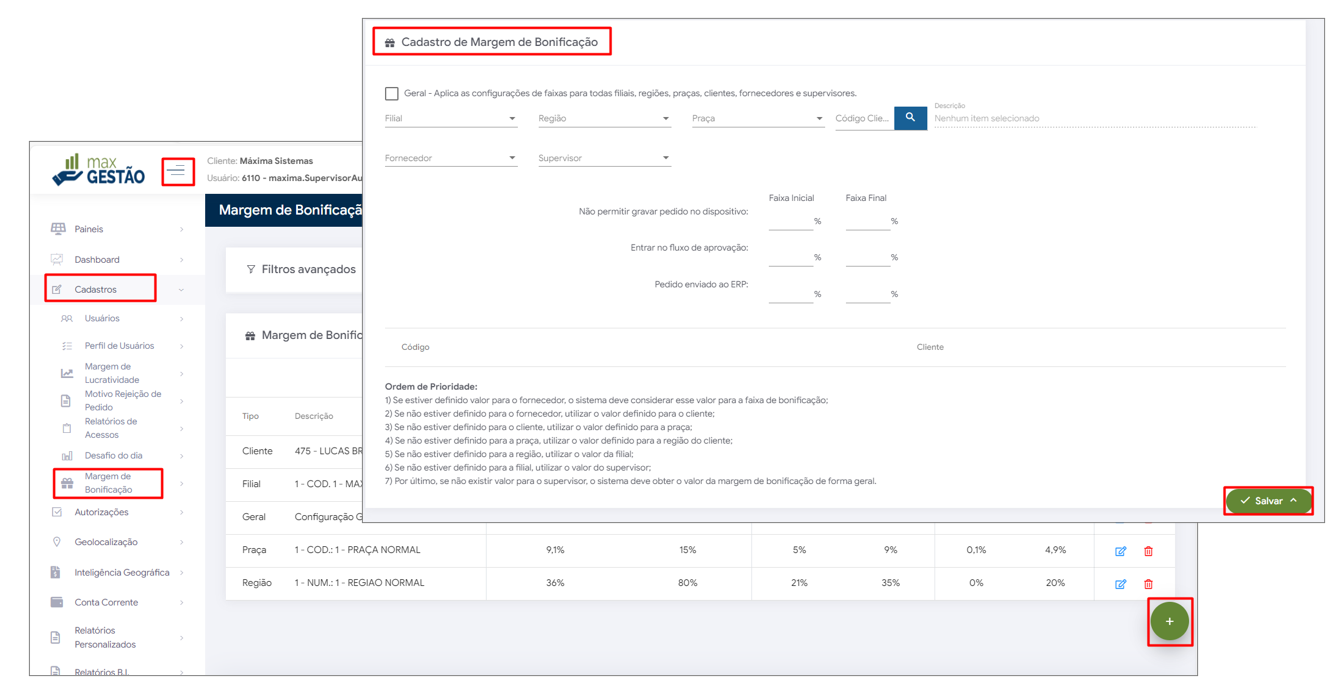Click the Tipo column header
Screen dimensions: 1339x688
point(250,416)
